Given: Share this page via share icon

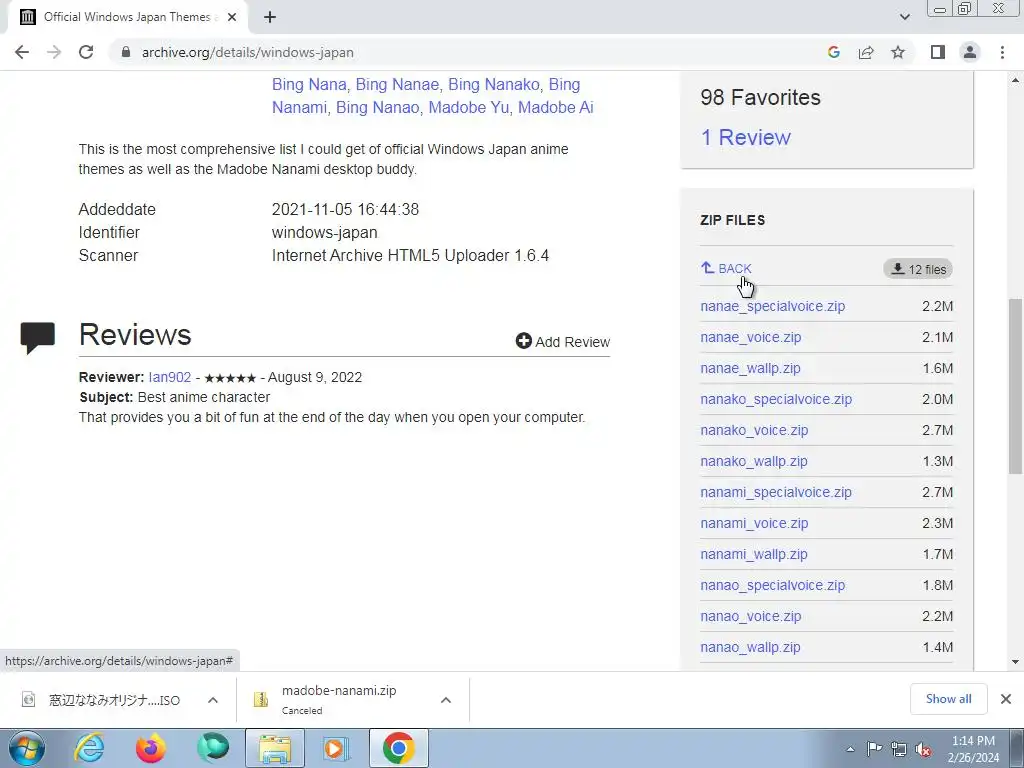Looking at the screenshot, I should pos(866,52).
